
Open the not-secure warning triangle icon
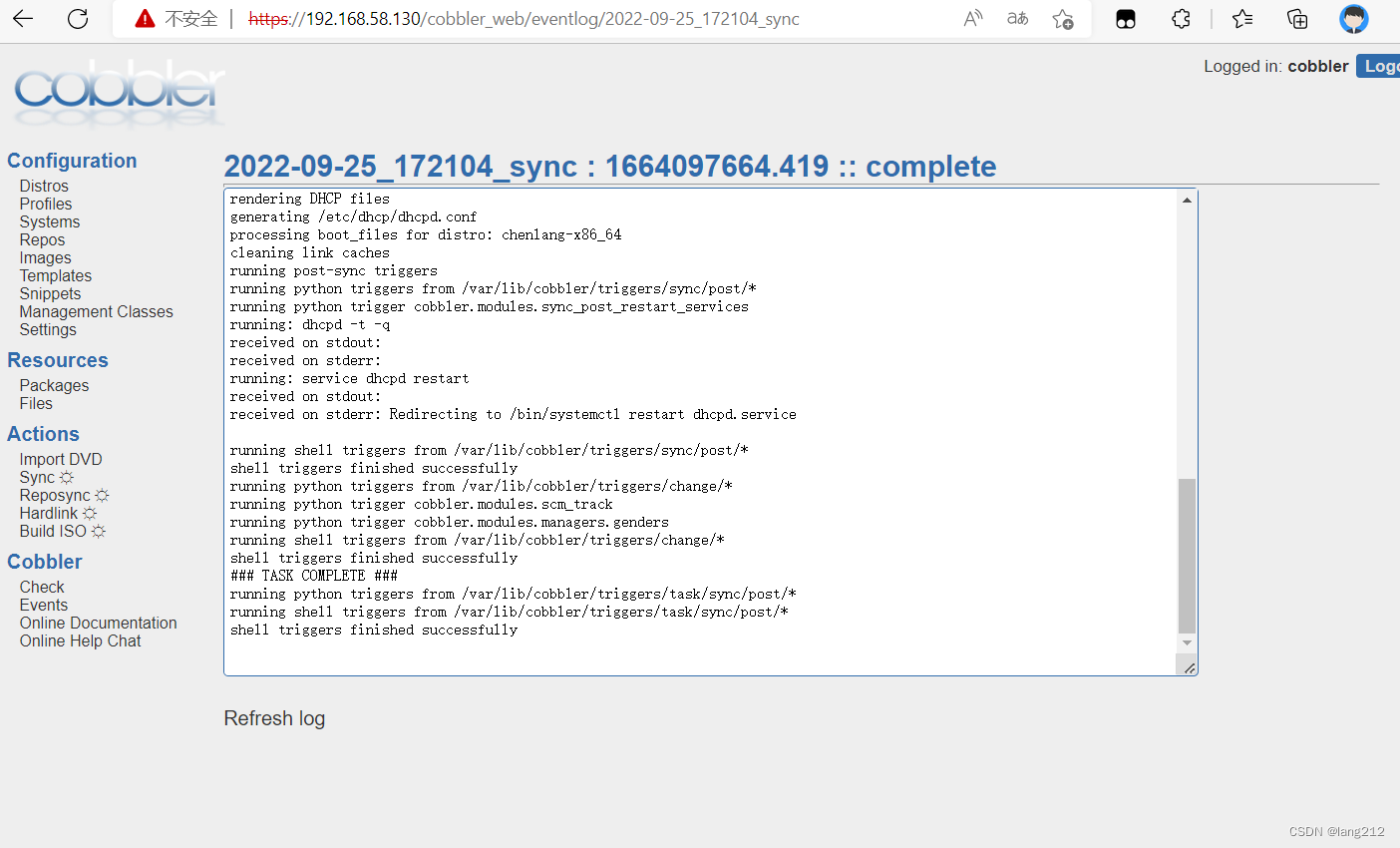click(146, 19)
